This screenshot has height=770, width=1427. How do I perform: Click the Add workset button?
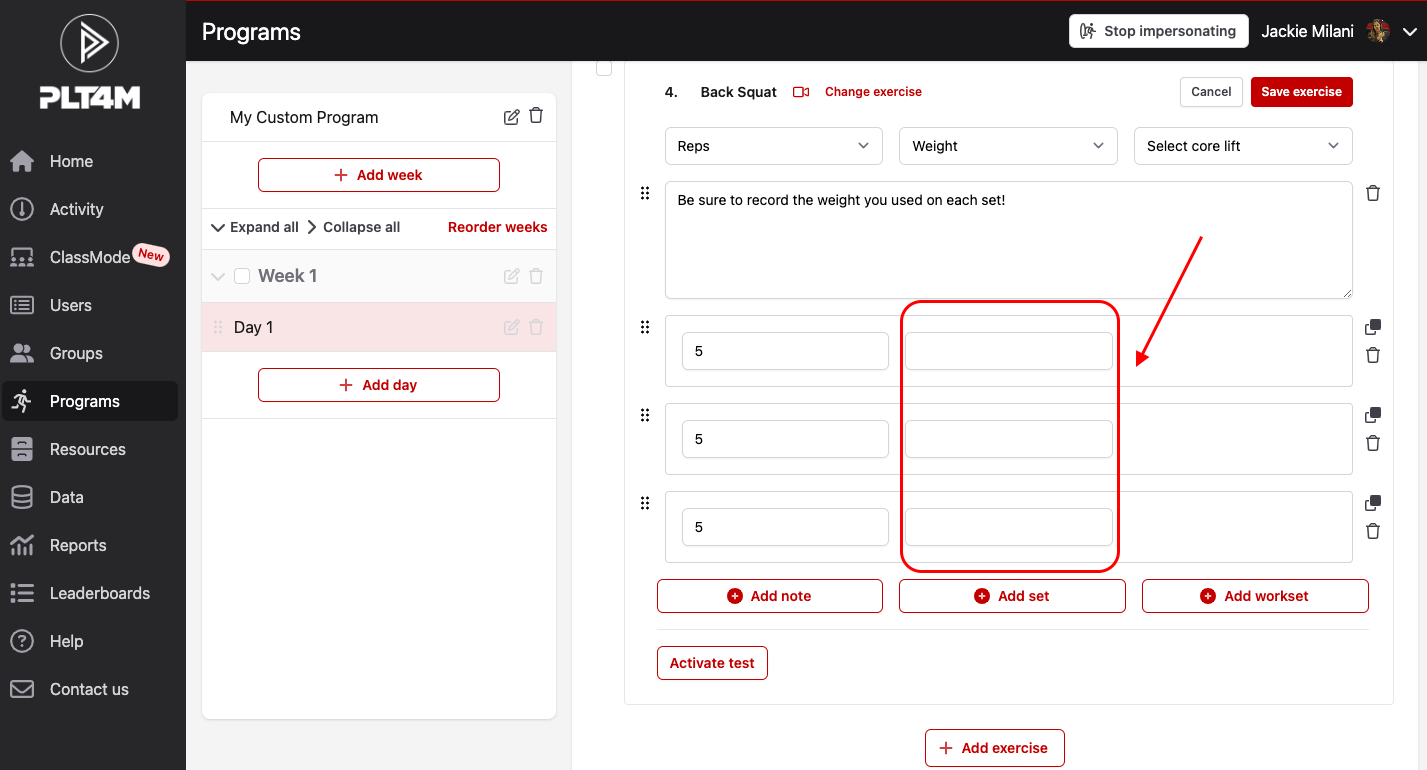pyautogui.click(x=1254, y=596)
